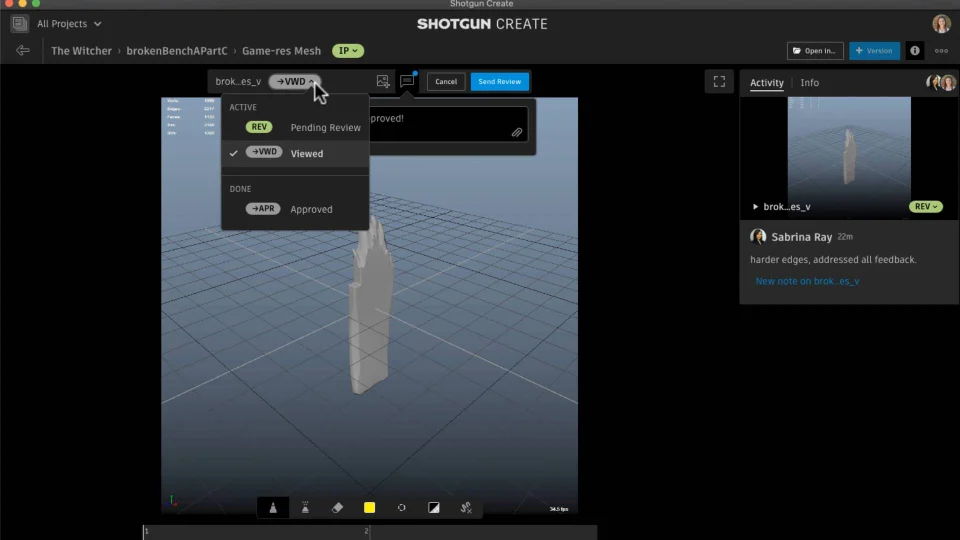Expand the All Projects dropdown

69,24
